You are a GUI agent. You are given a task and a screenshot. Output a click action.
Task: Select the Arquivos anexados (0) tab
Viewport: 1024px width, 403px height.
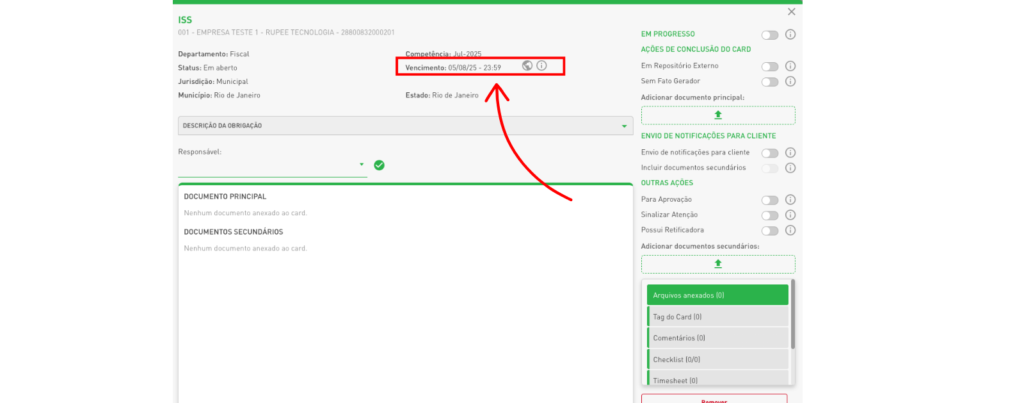[x=718, y=295]
